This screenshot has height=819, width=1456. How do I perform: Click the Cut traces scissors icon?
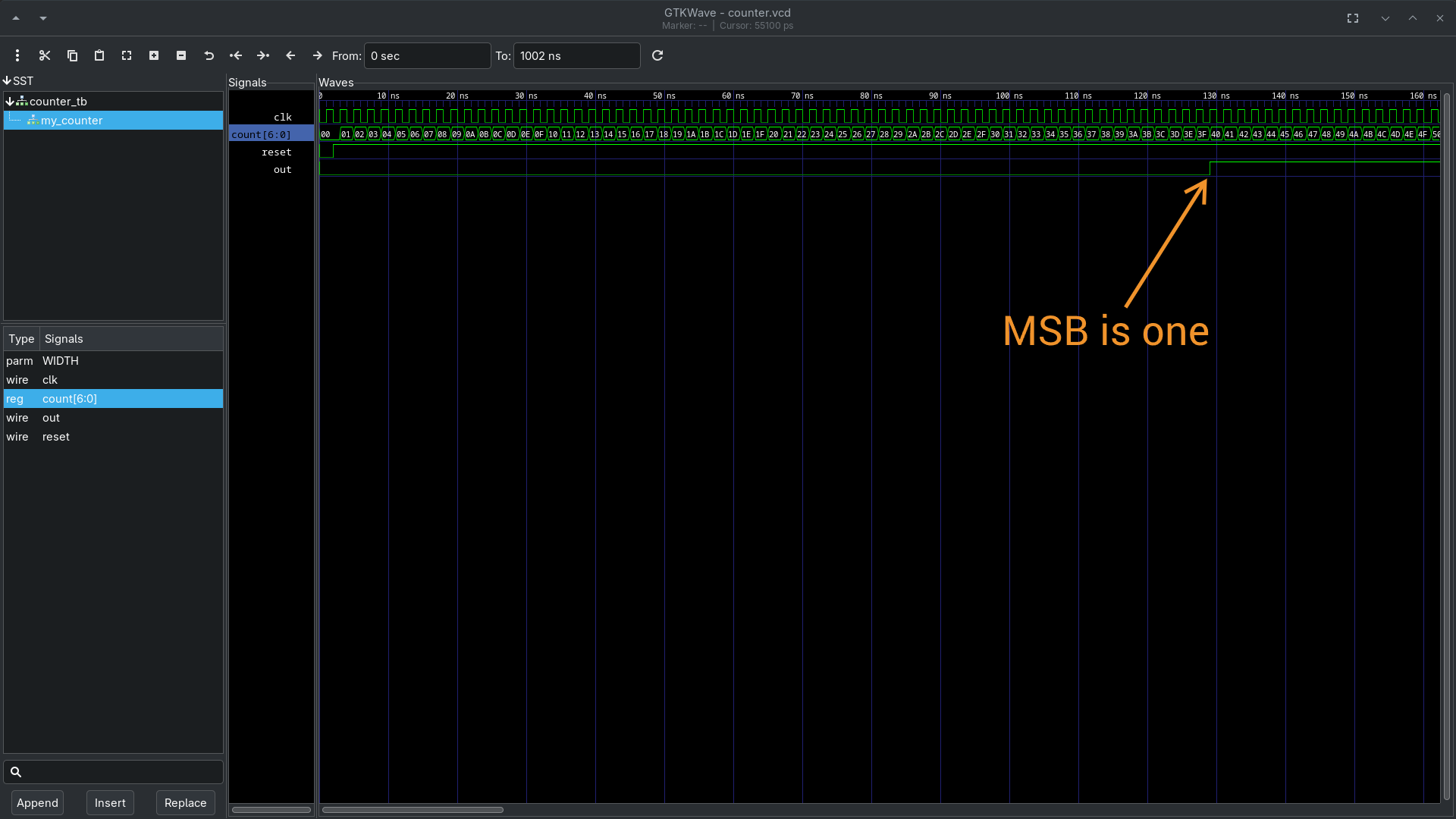[x=45, y=55]
